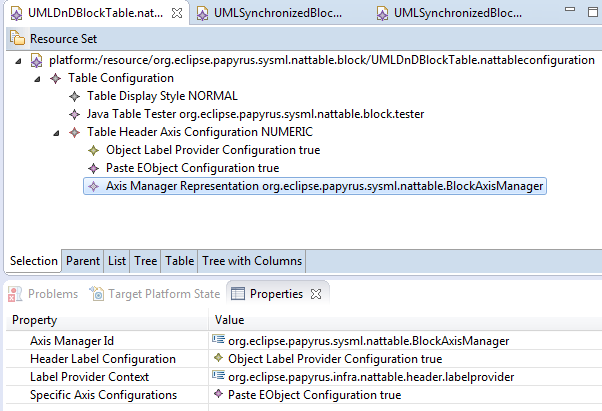Click the Object Label Provider Configuration icon
602x411 pixels.
(93, 150)
